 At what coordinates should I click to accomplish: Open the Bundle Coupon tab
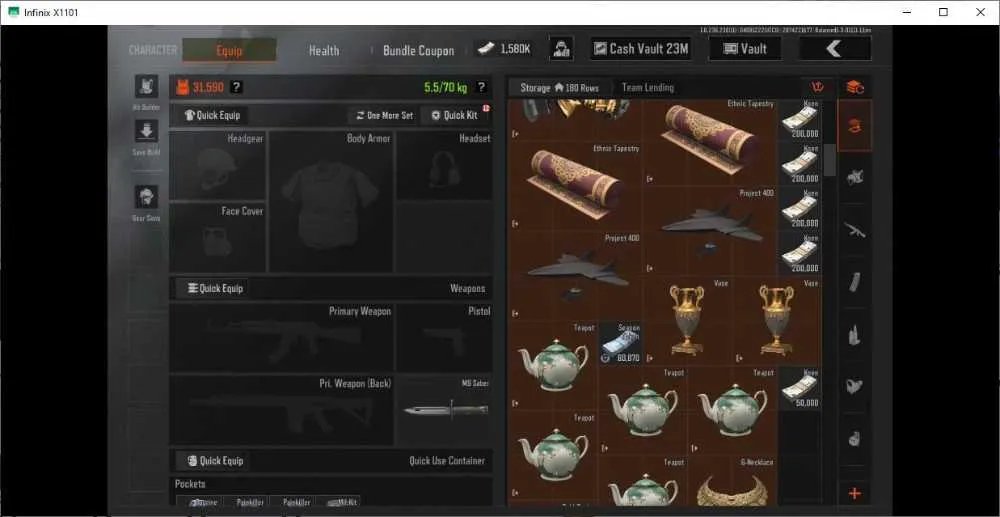coord(418,50)
